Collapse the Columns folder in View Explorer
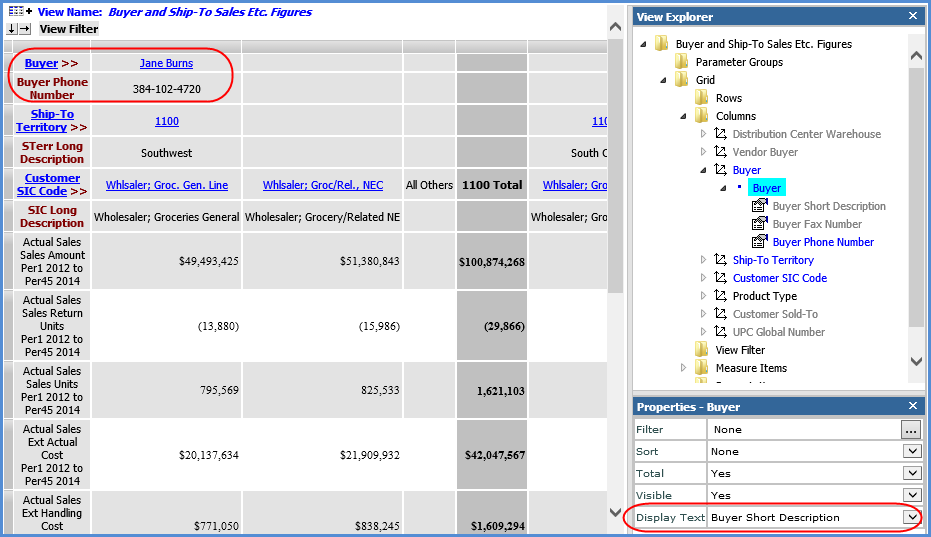This screenshot has width=931, height=537. tap(685, 116)
